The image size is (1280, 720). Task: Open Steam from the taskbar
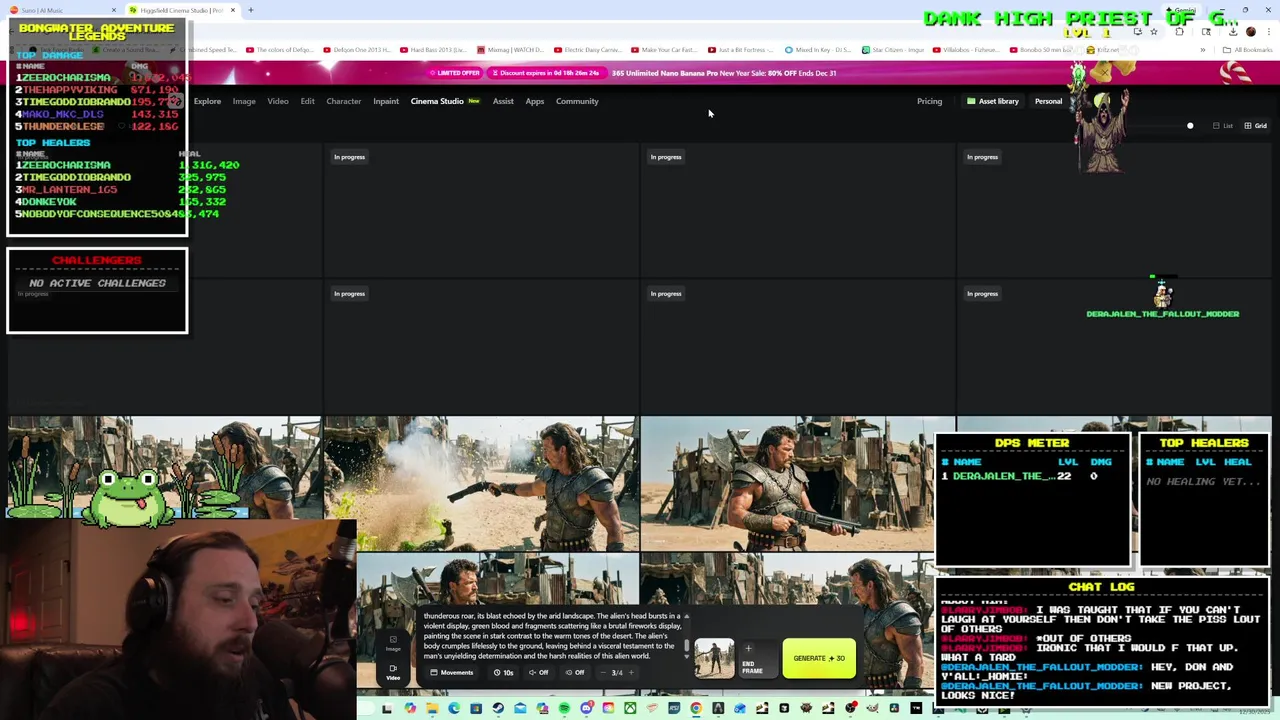498,709
